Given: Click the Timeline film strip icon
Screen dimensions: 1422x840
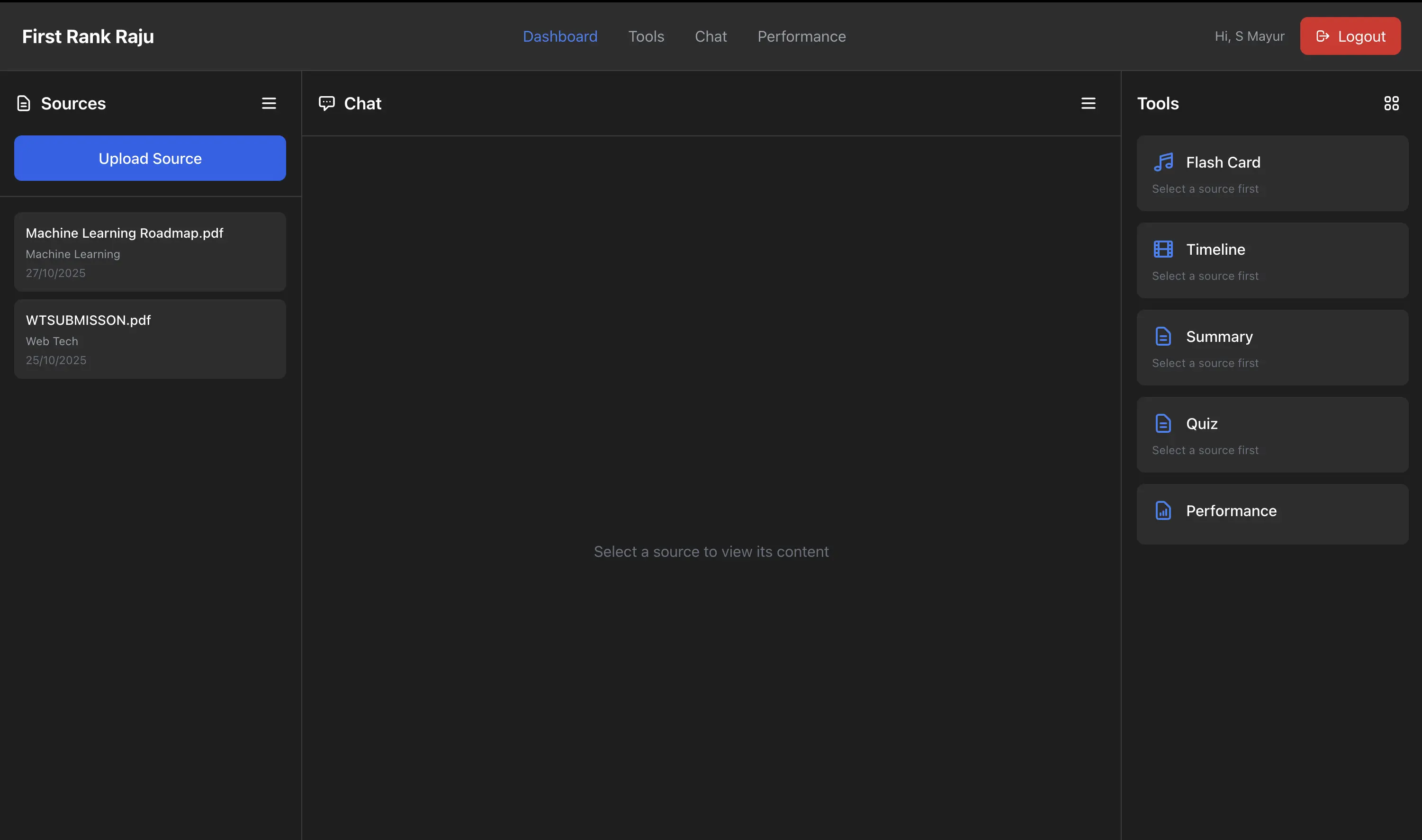Looking at the screenshot, I should [1163, 250].
